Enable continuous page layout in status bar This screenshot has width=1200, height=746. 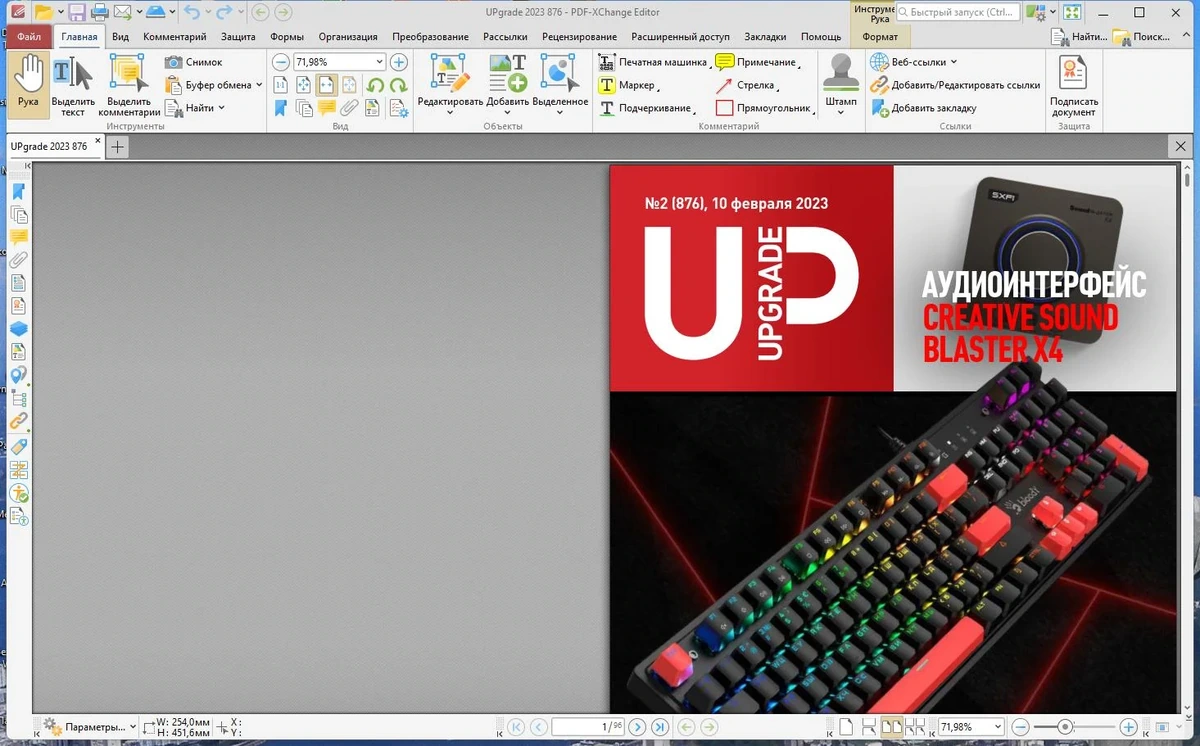pyautogui.click(x=868, y=727)
